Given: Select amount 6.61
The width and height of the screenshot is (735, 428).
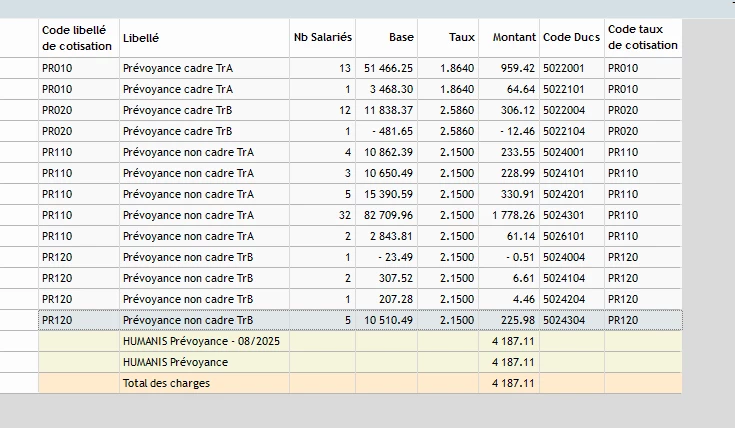Looking at the screenshot, I should (524, 278).
